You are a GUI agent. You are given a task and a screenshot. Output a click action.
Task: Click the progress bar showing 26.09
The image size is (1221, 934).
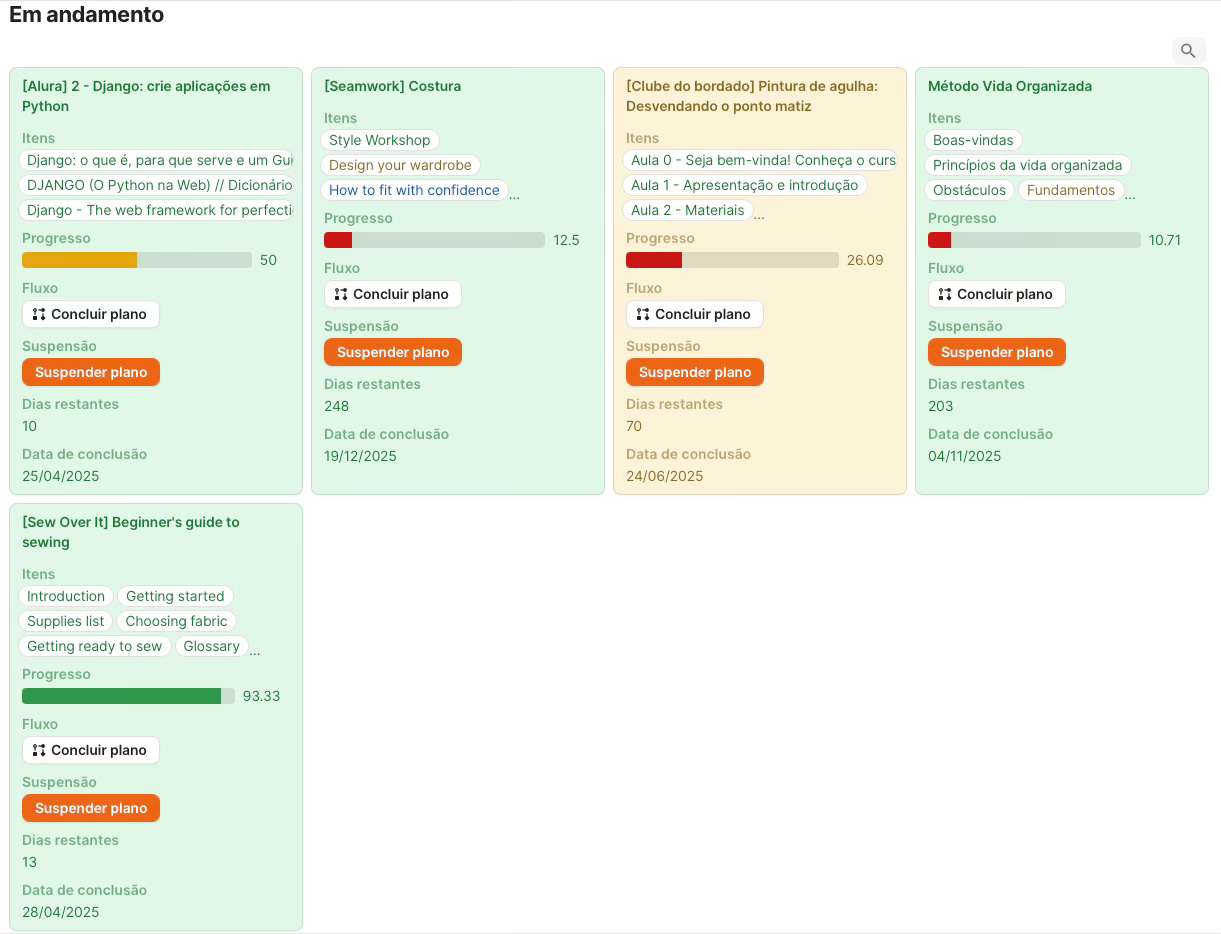[732, 260]
